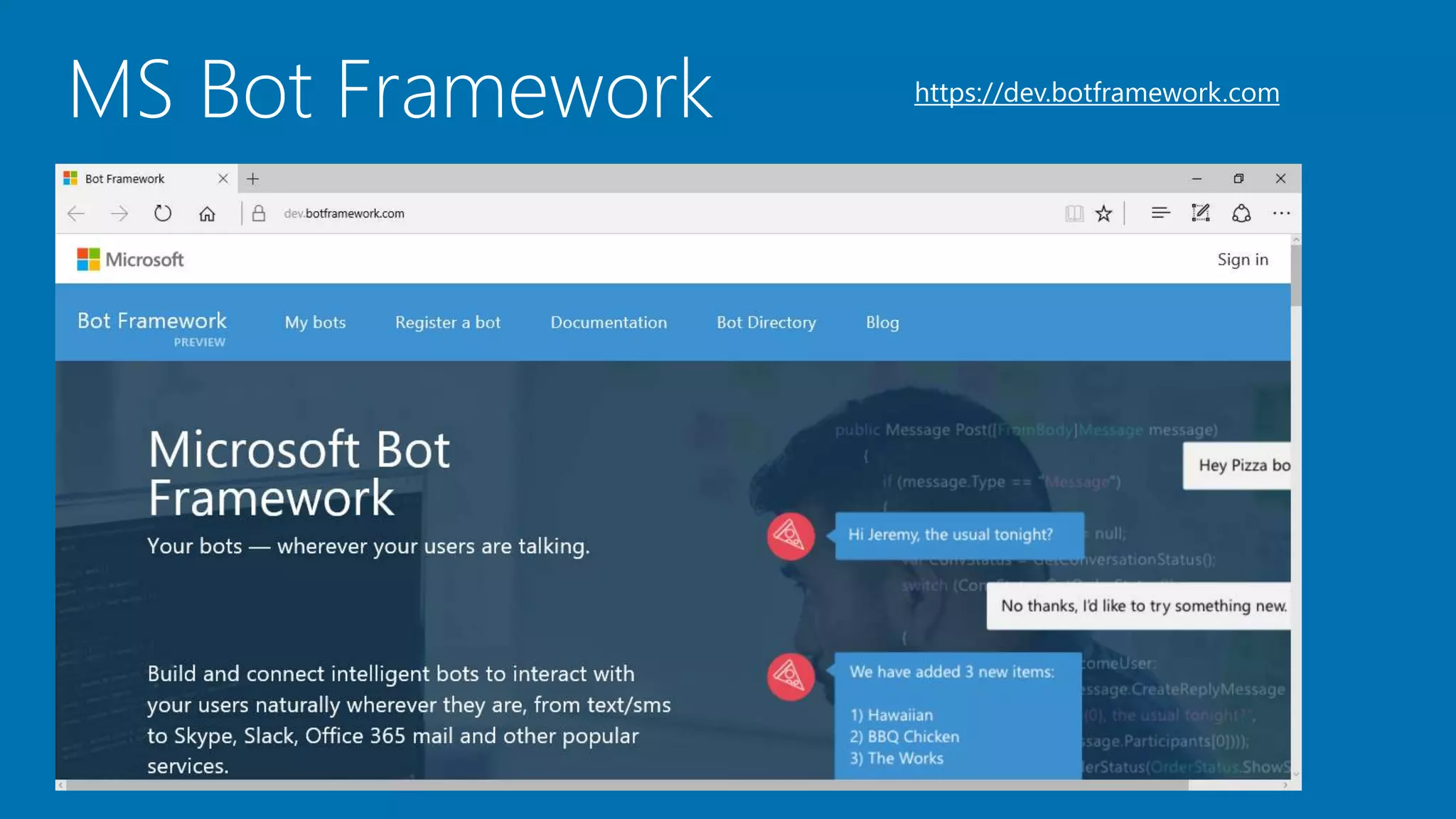Open the My bots menu item
This screenshot has width=1456, height=819.
(315, 322)
